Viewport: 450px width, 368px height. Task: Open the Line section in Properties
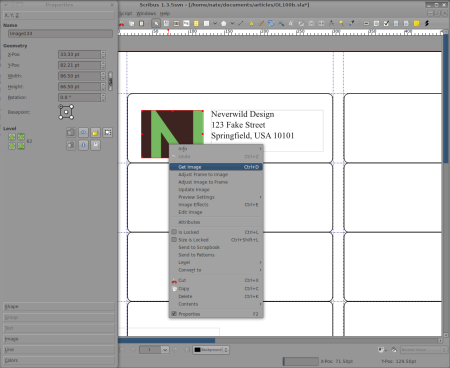pyautogui.click(x=59, y=350)
